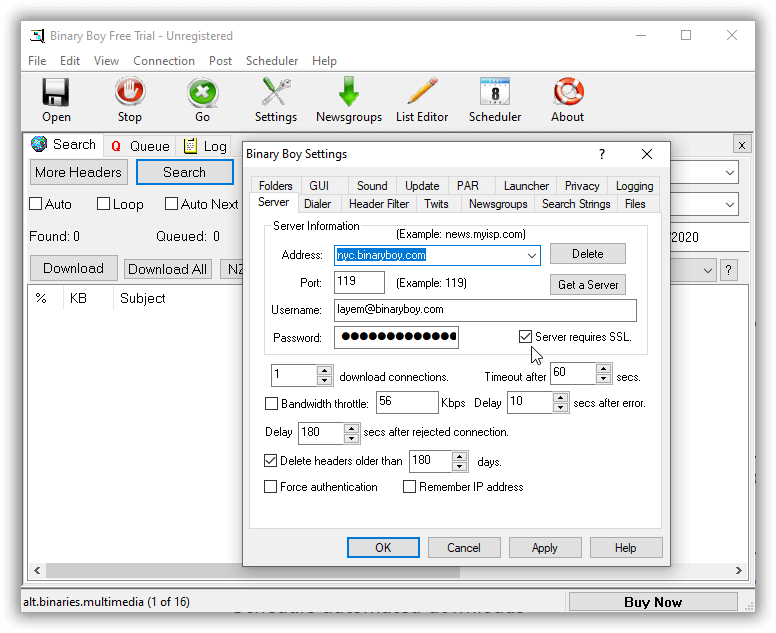
Task: Click the Newsgroups green arrow icon
Action: (x=349, y=92)
